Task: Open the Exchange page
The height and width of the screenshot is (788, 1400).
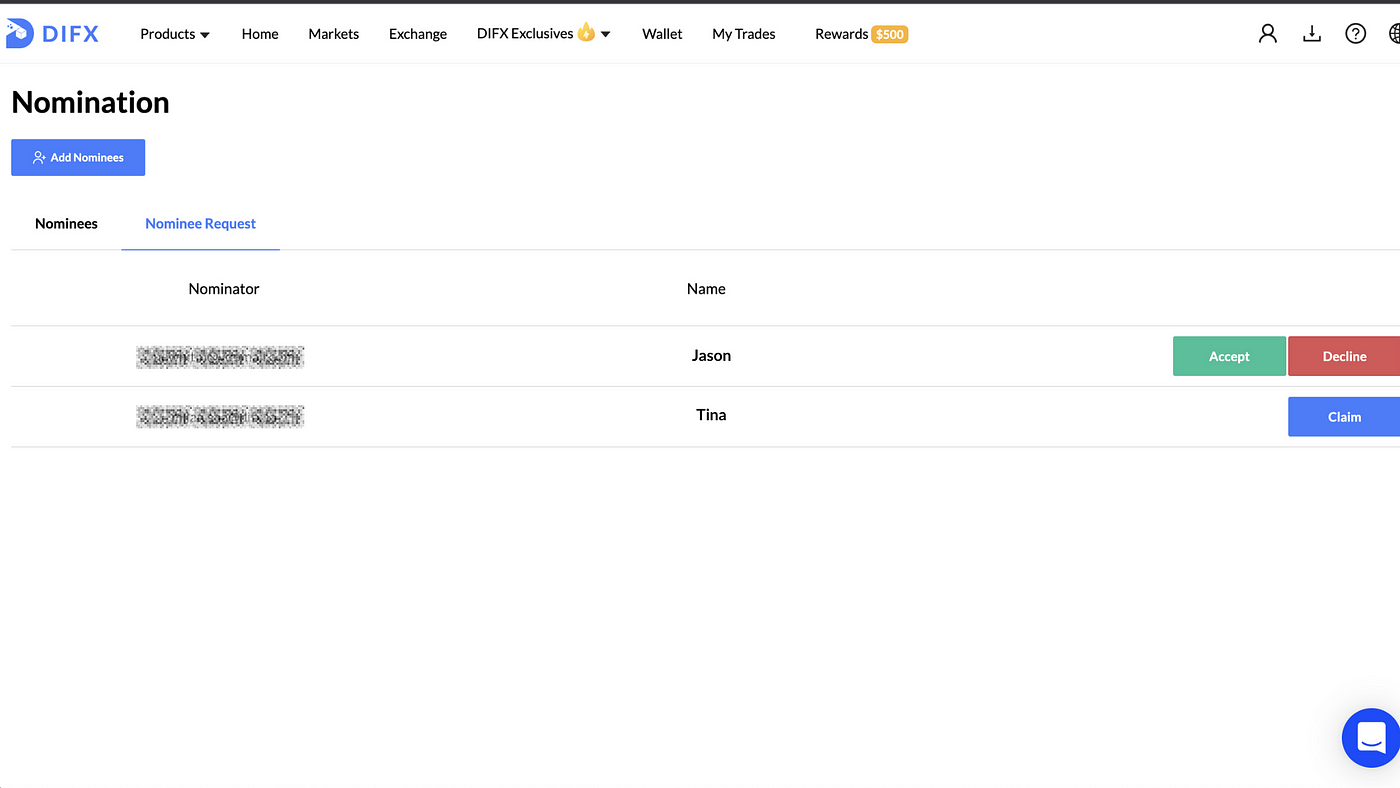Action: click(418, 34)
